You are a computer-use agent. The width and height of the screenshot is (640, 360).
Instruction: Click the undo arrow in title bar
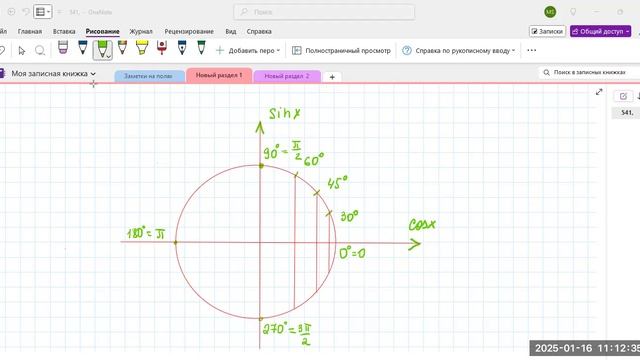(26, 12)
